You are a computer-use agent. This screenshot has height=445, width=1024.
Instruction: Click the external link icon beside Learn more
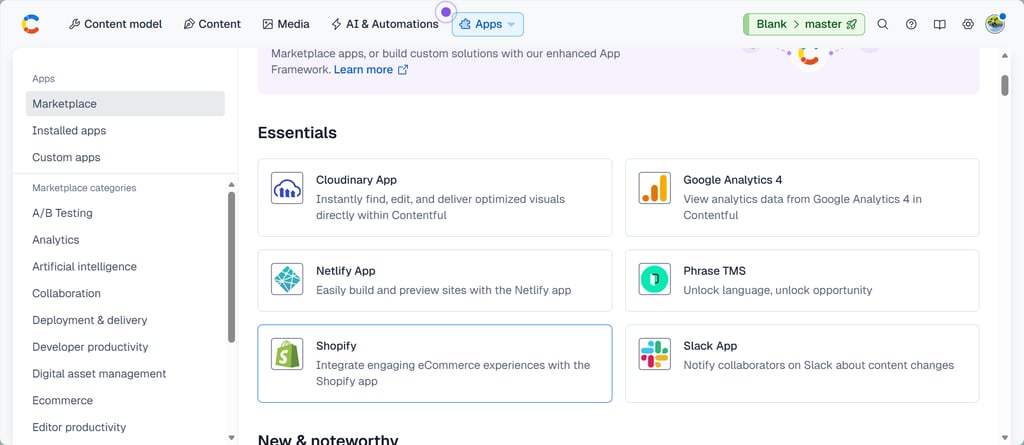403,69
